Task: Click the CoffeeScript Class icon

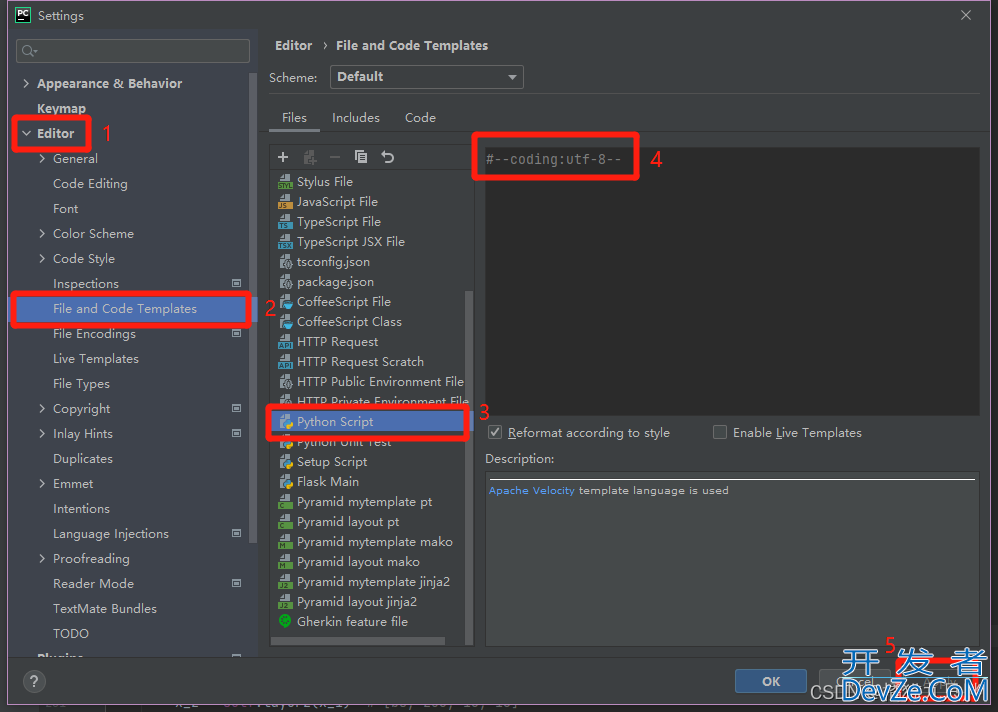Action: pyautogui.click(x=285, y=322)
